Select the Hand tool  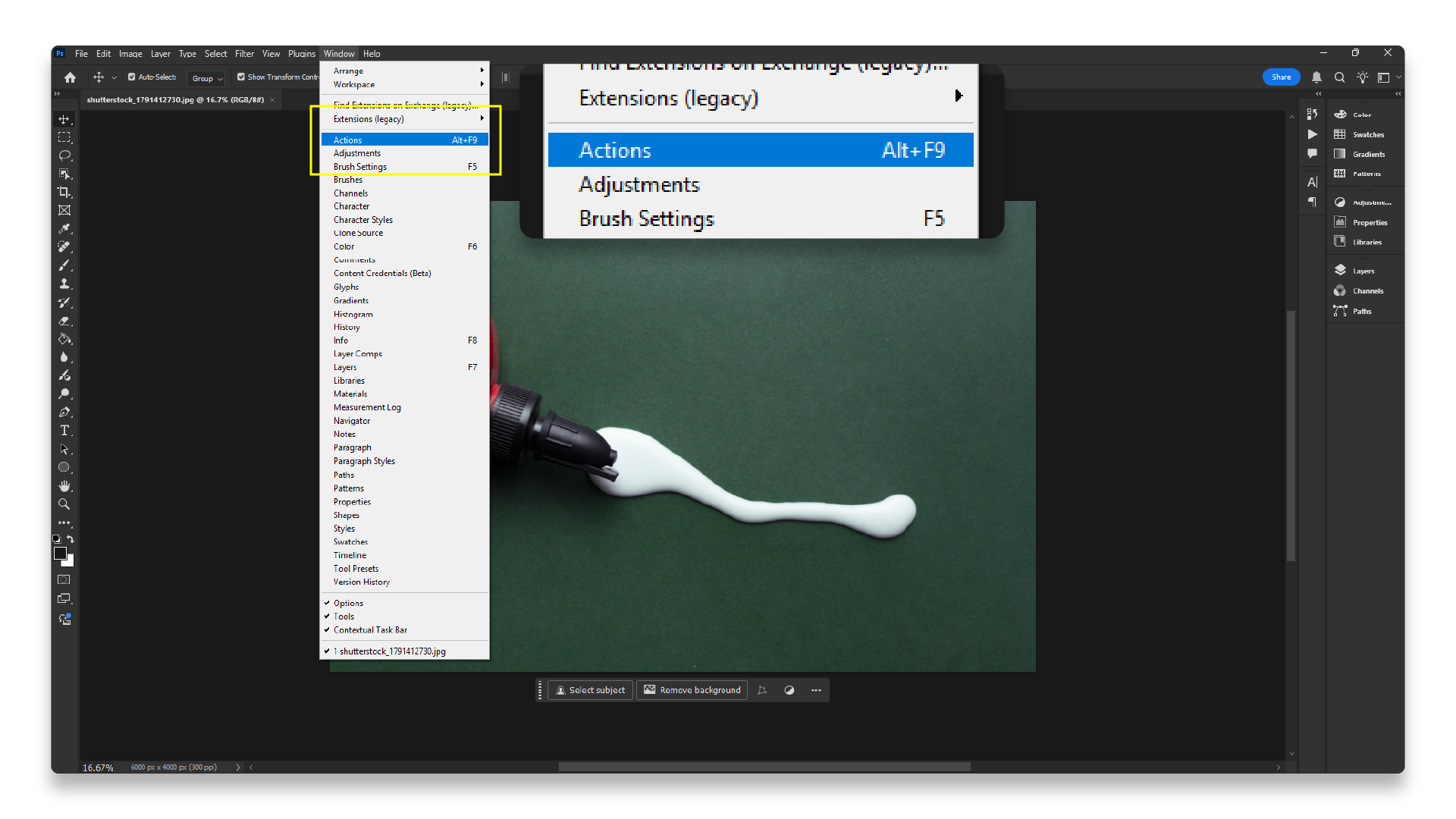64,486
